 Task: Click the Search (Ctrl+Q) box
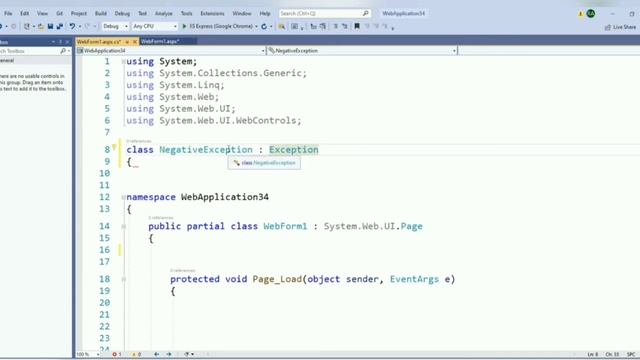[324, 13]
